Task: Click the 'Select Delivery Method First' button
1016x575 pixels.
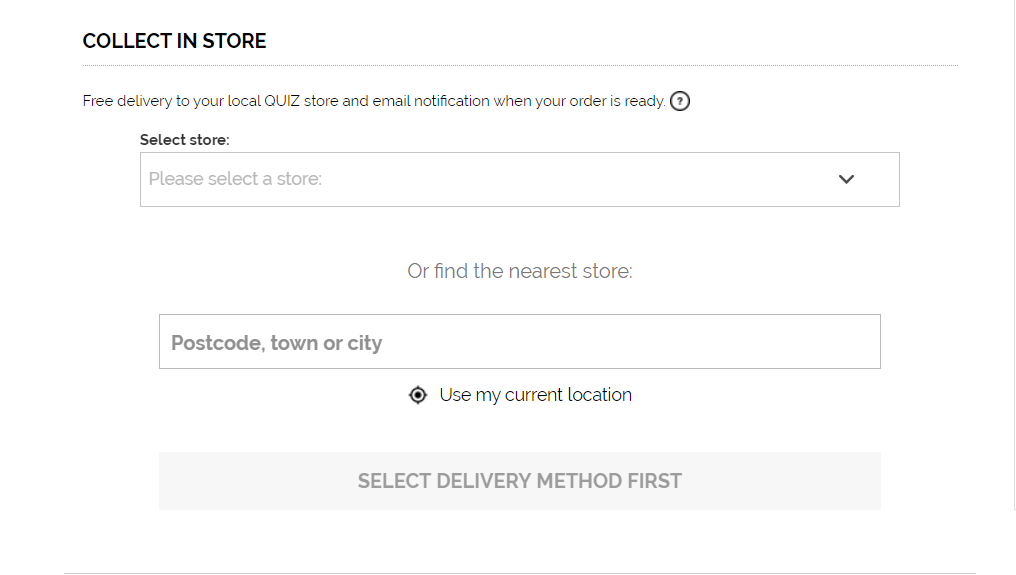Action: (x=520, y=481)
